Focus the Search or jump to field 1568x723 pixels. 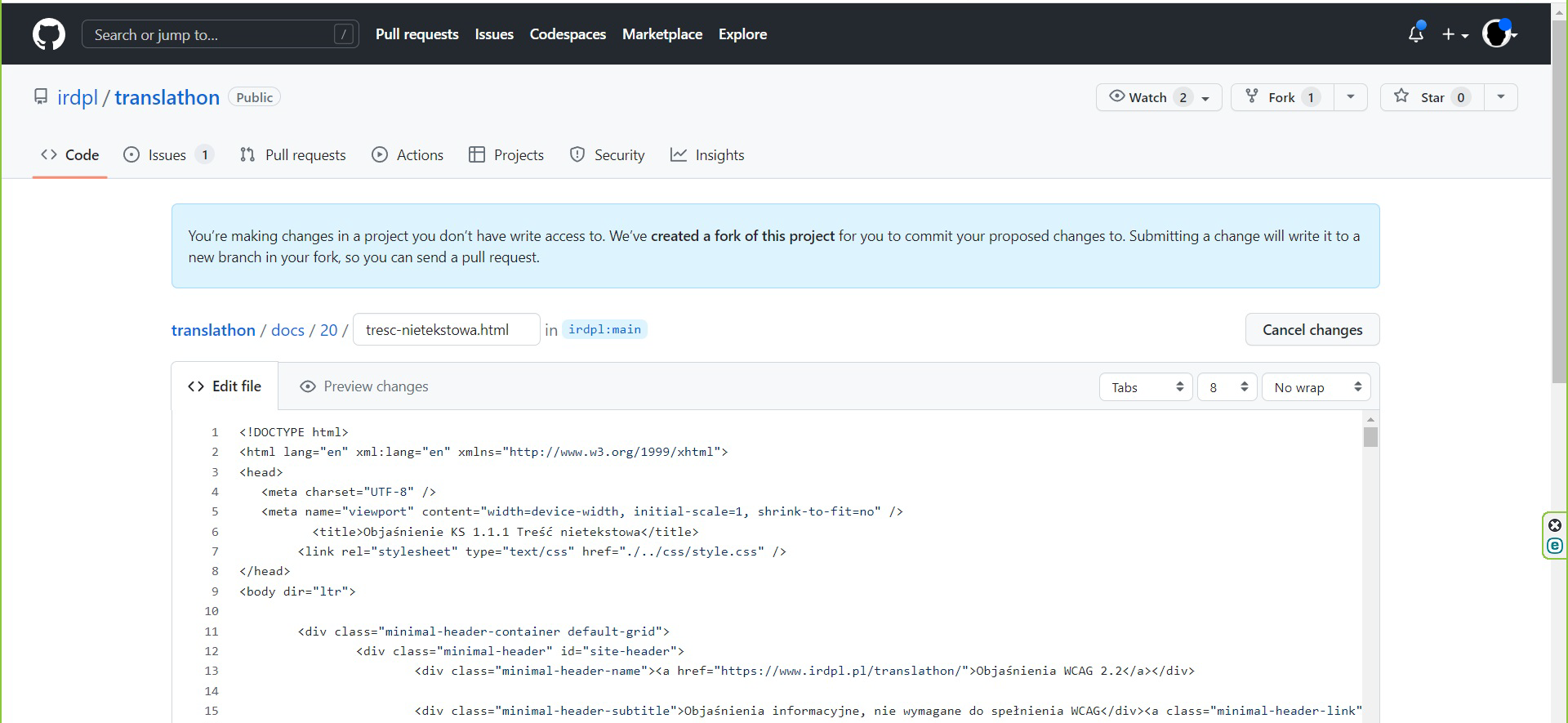pos(220,34)
